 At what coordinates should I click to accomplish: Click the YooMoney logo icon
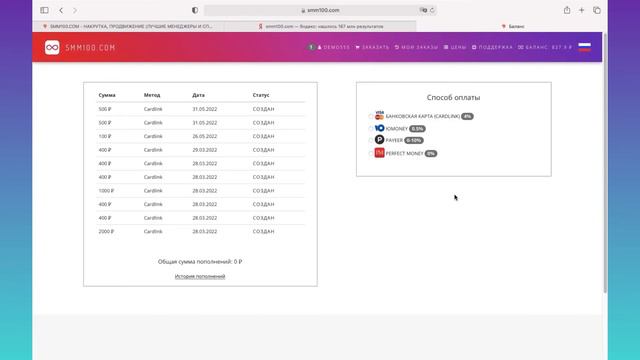[380, 128]
